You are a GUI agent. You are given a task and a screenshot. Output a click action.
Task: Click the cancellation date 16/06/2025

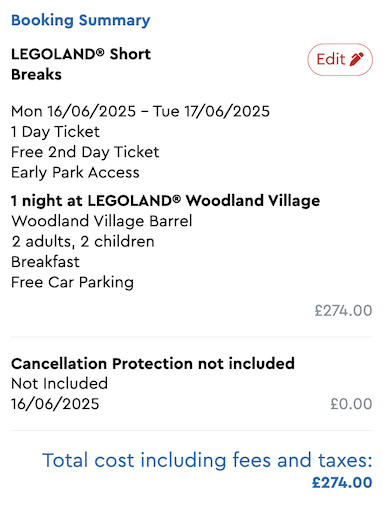click(55, 404)
